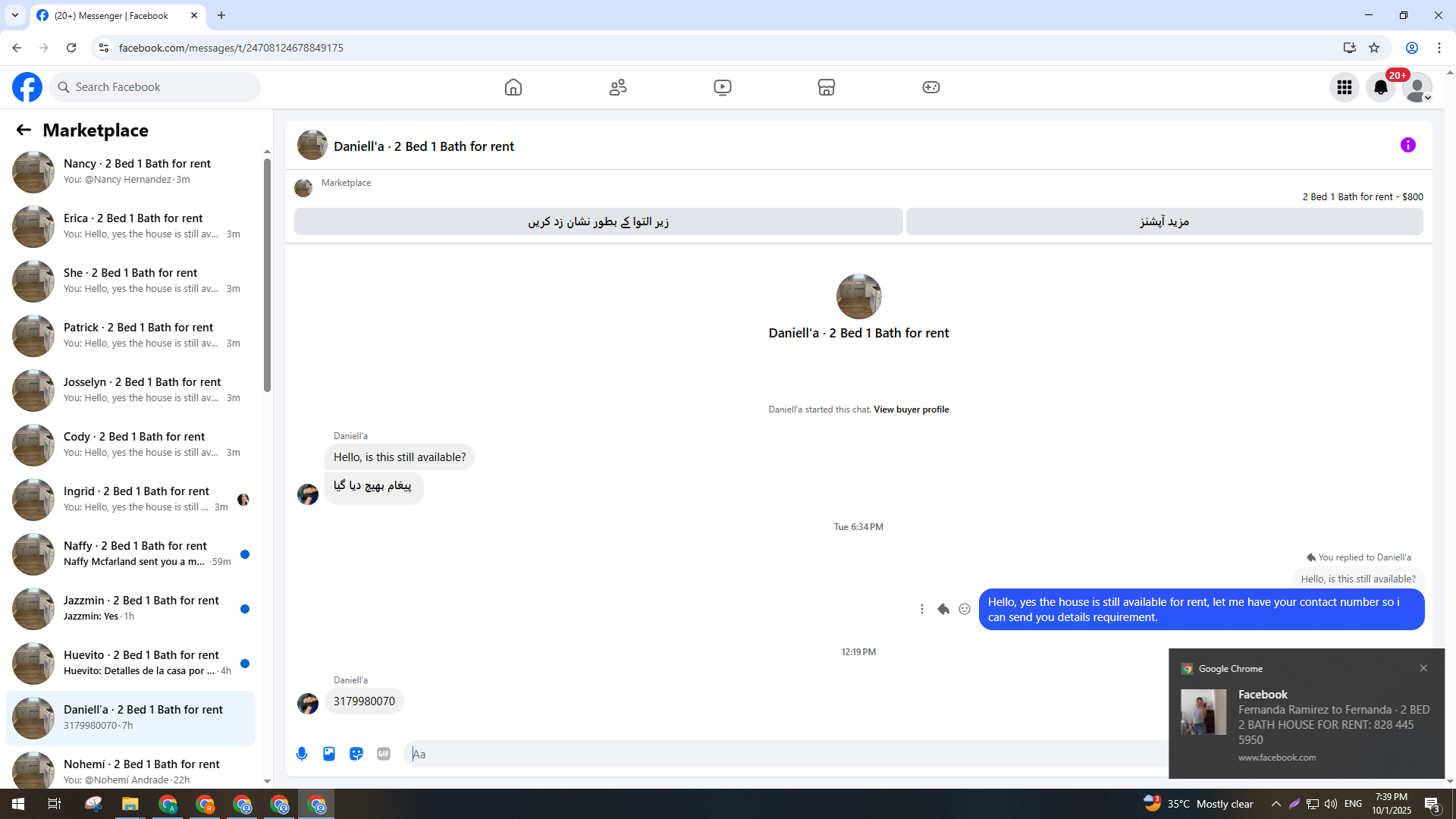Image resolution: width=1456 pixels, height=819 pixels.
Task: Select the She 2 Bed 1 Bath chat
Action: 131,281
